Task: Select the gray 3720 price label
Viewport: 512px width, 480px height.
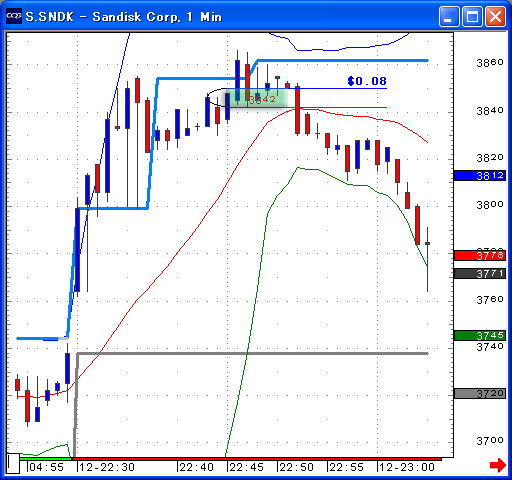Action: click(480, 394)
